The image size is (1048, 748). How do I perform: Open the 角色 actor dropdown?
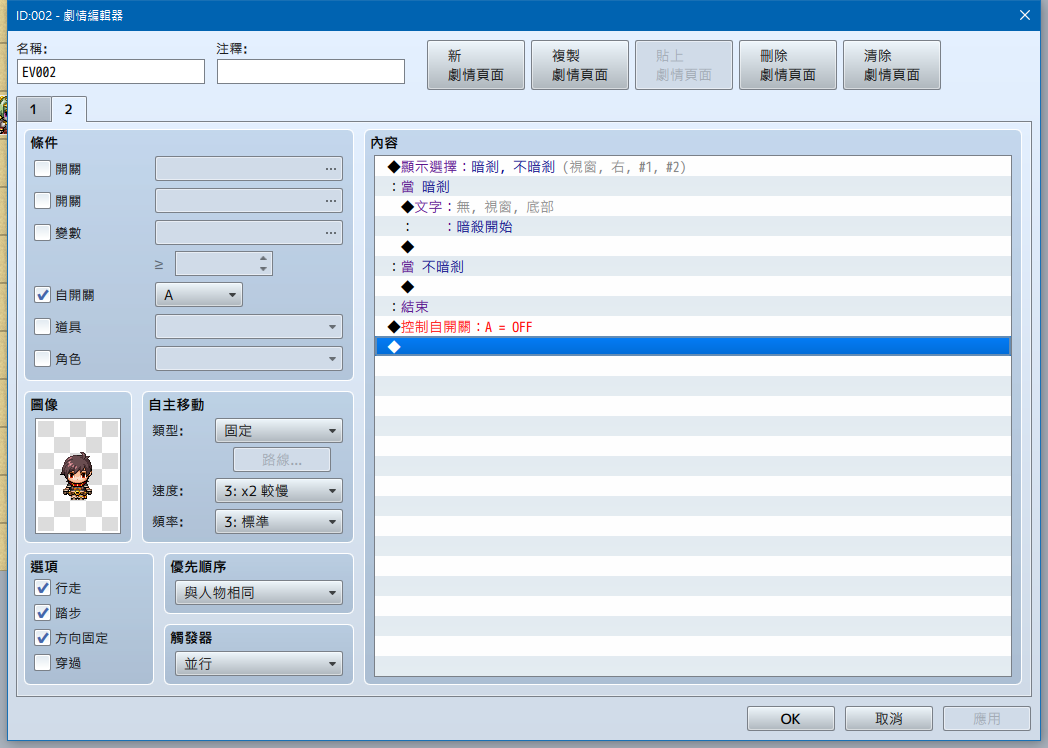249,359
